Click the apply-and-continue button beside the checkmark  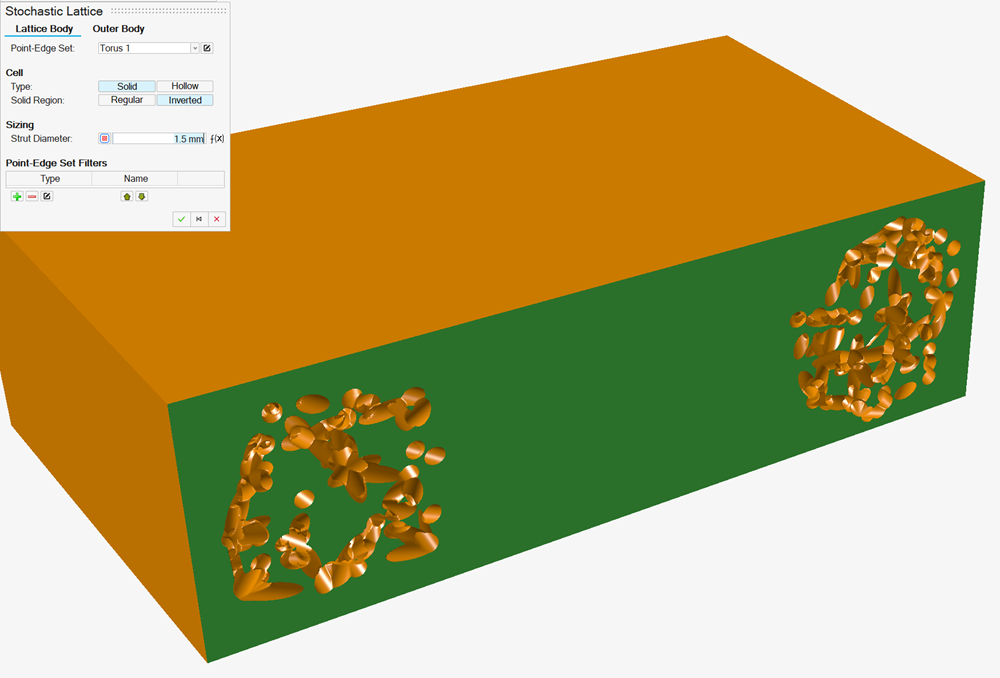tap(199, 219)
